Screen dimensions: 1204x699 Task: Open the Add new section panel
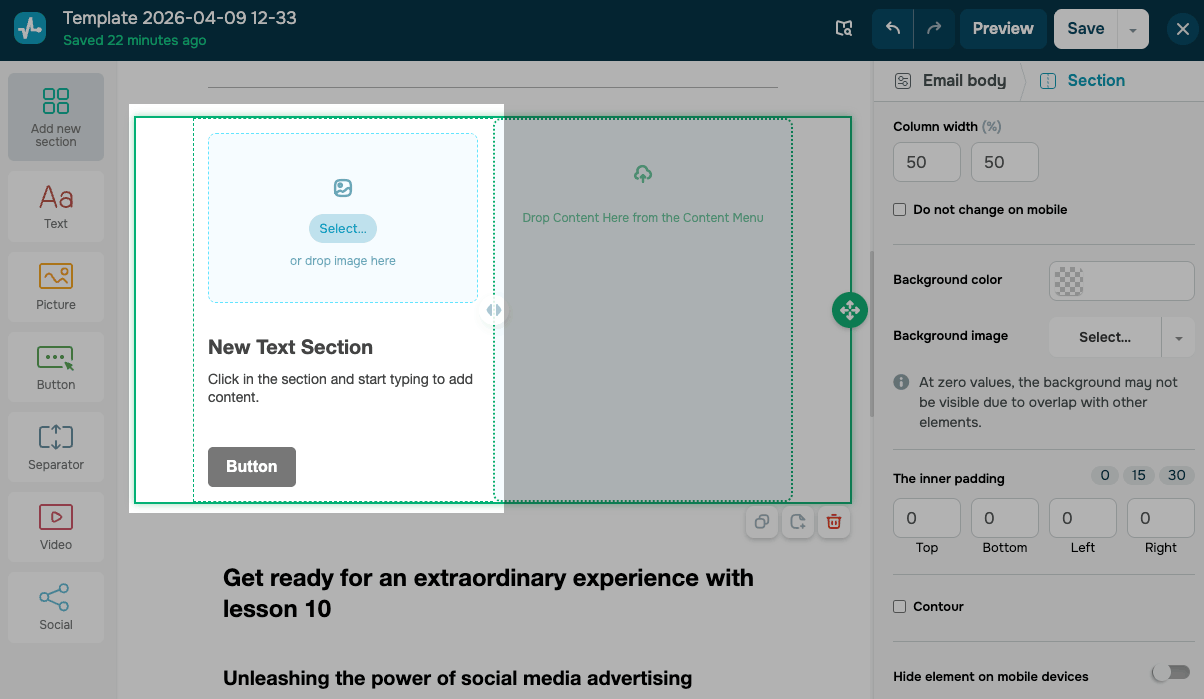point(56,117)
